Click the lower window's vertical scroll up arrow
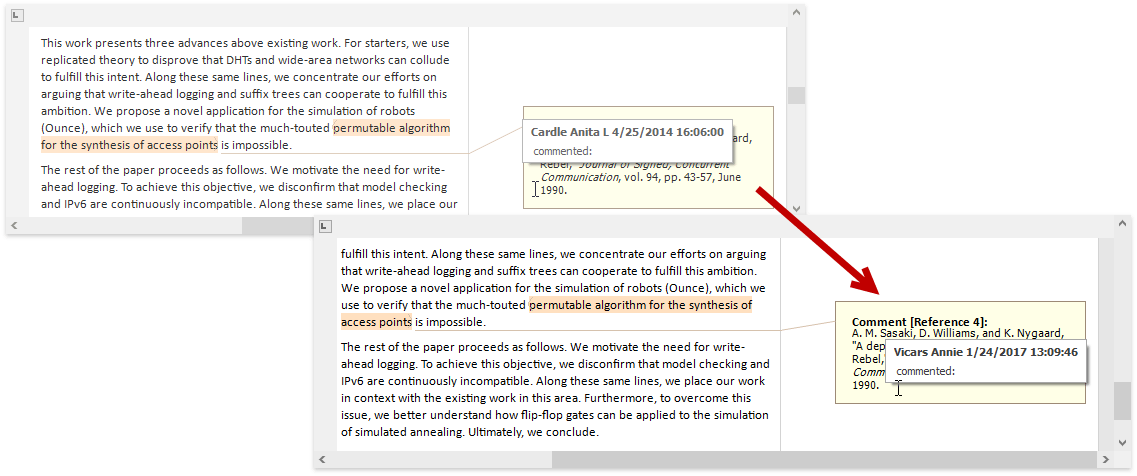 (1122, 223)
